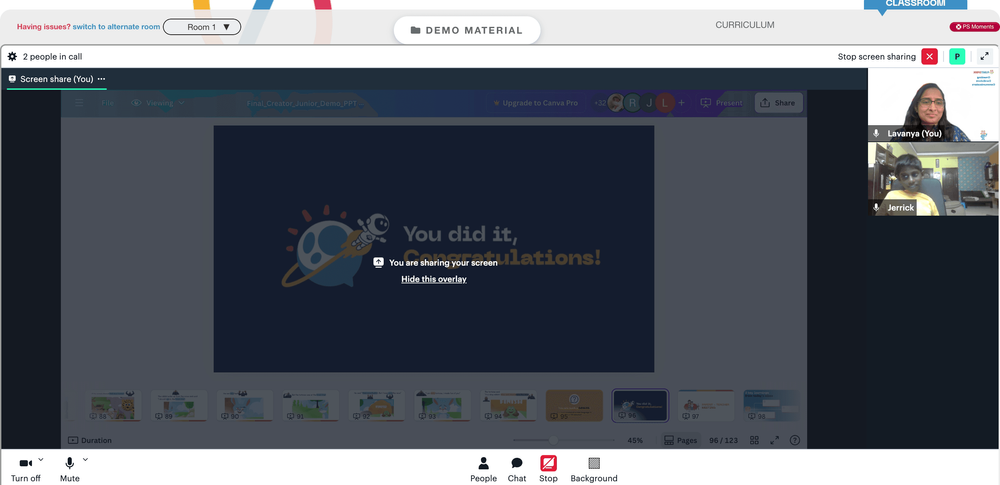1000x485 pixels.
Task: Mute the microphone
Action: click(70, 469)
